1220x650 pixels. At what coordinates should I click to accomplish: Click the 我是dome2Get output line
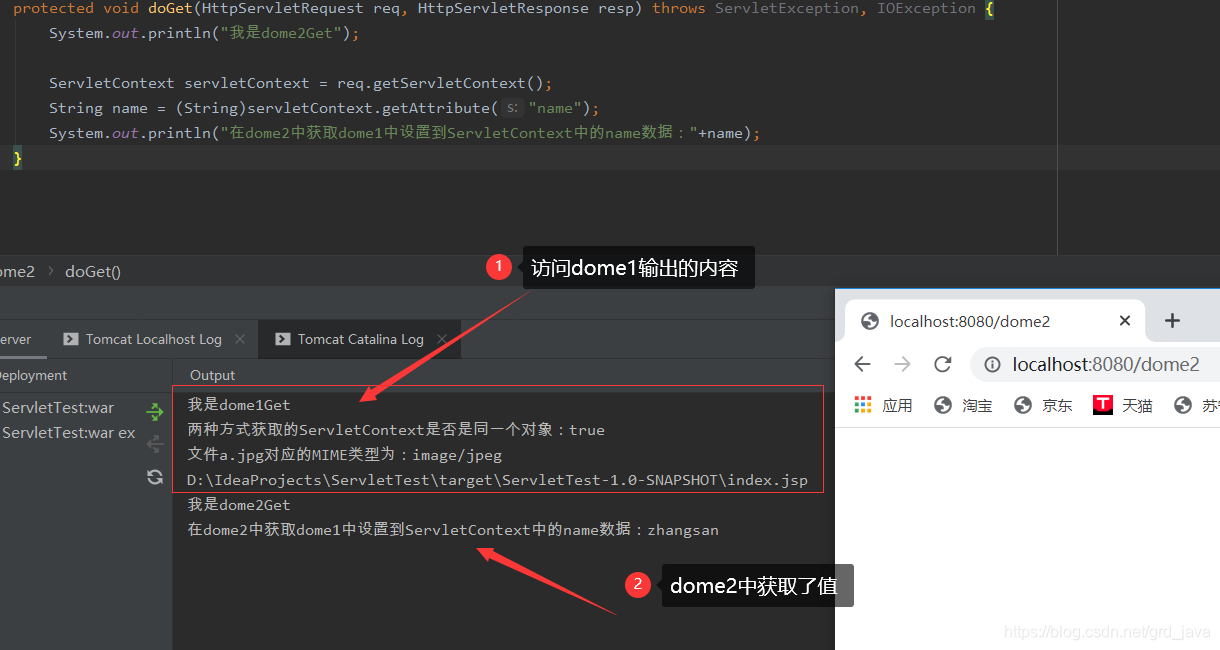[239, 505]
